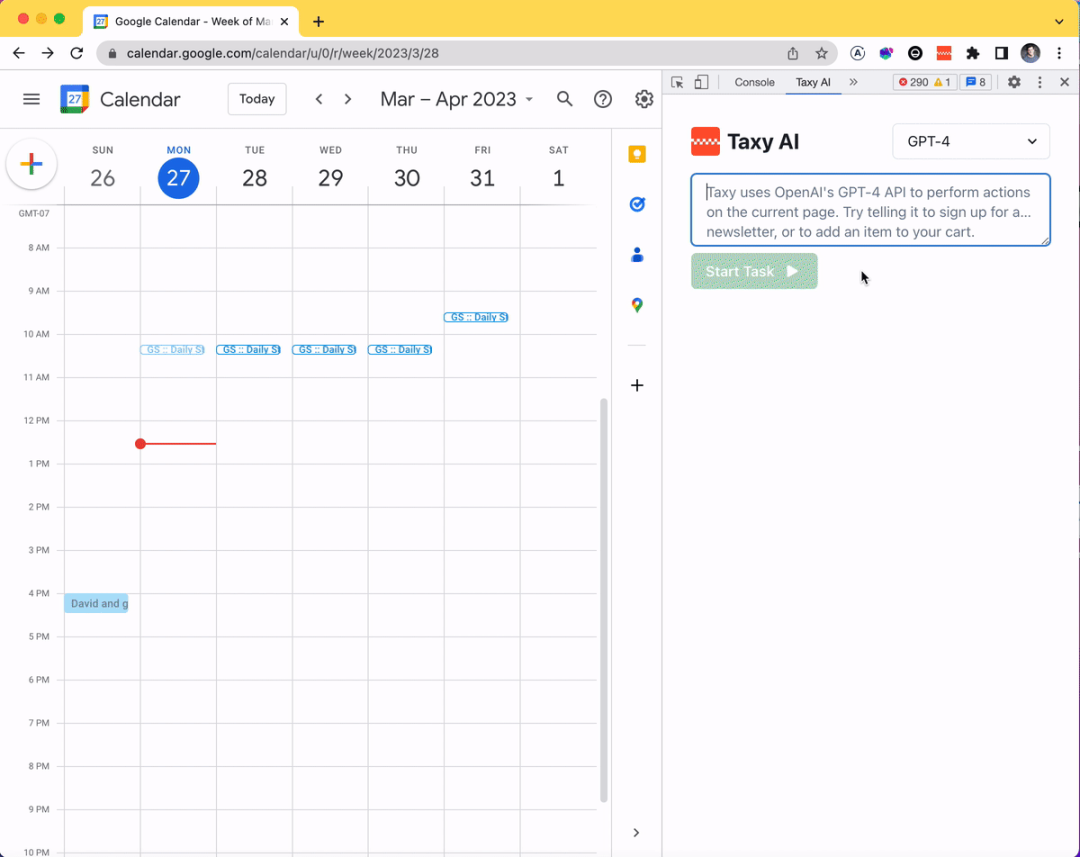Open the calendar Help icon

tap(603, 99)
